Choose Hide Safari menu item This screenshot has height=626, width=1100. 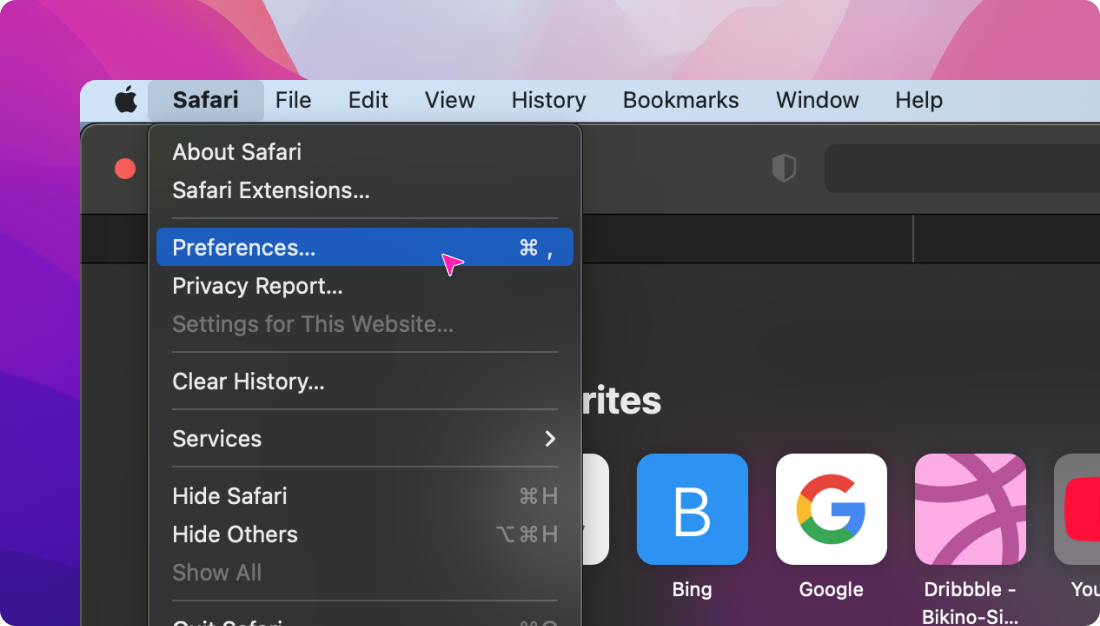tap(230, 496)
